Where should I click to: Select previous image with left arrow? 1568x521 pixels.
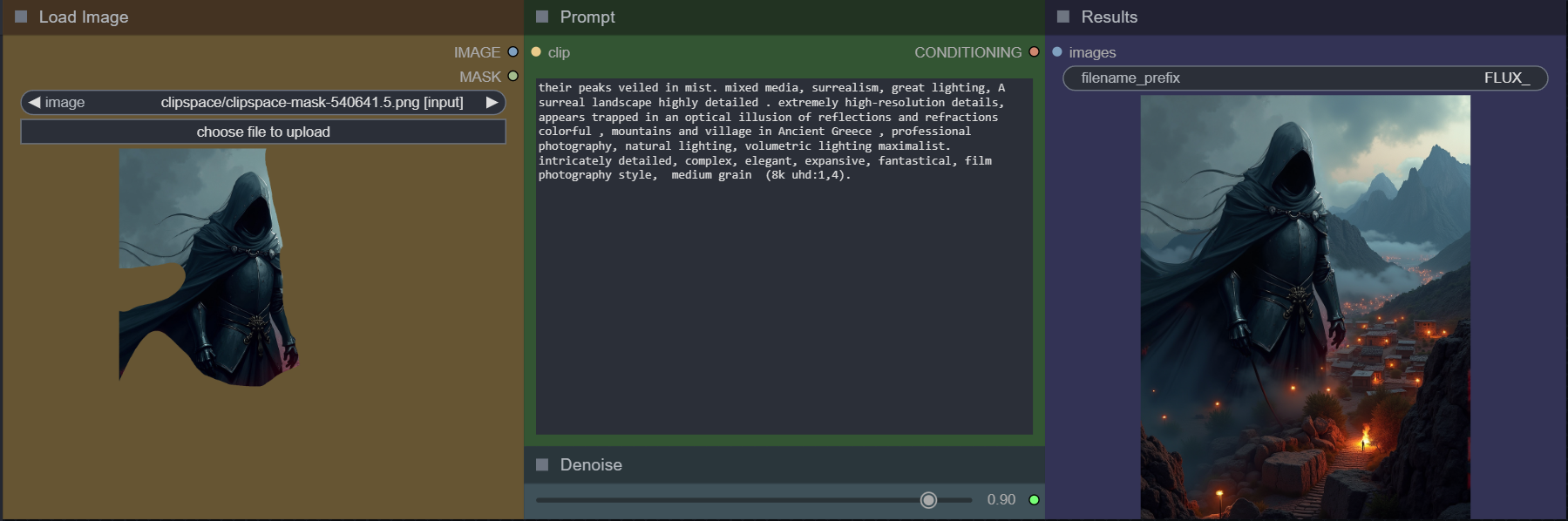34,102
